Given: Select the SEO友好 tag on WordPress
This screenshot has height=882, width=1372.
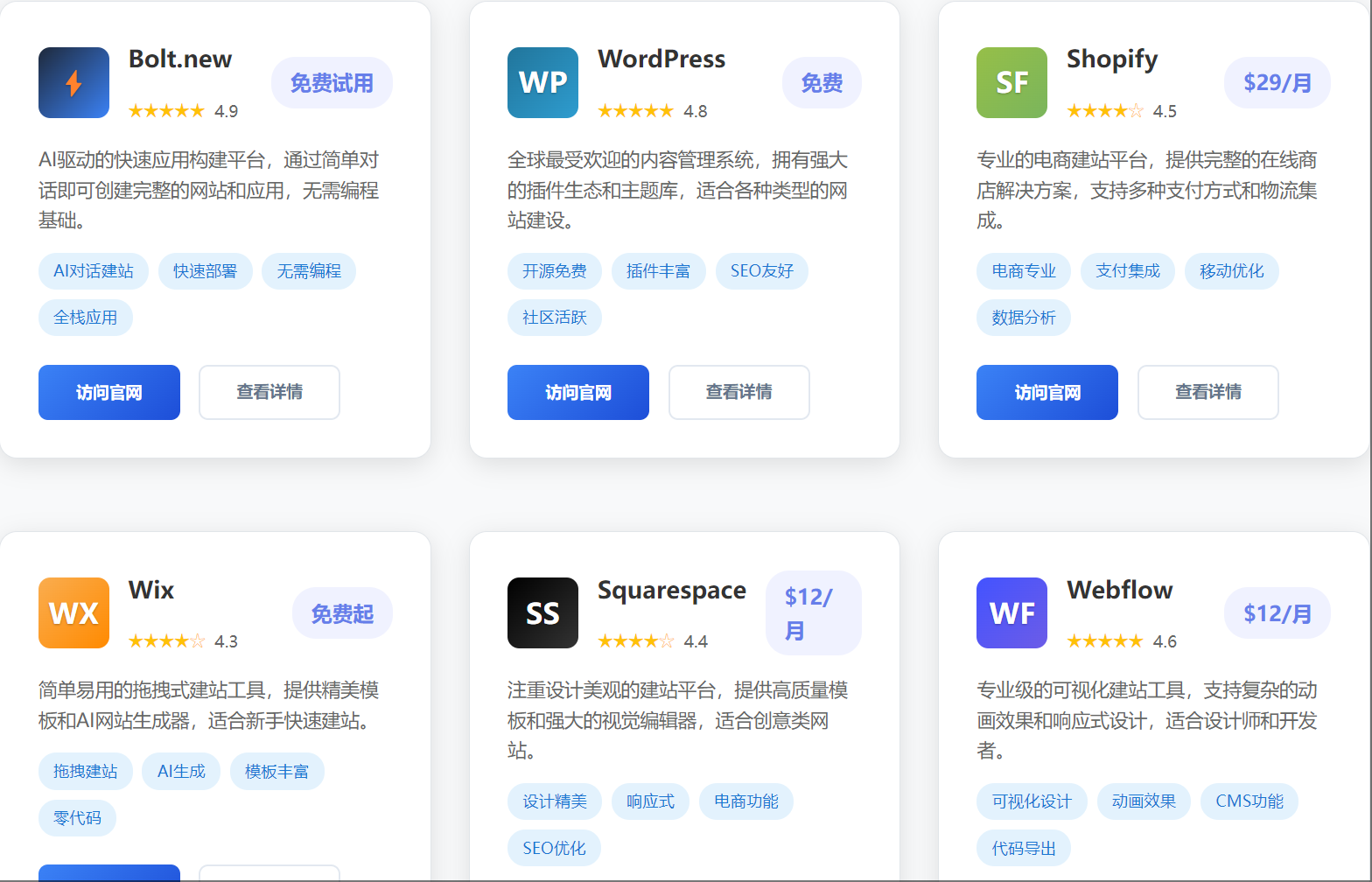Looking at the screenshot, I should pos(762,271).
